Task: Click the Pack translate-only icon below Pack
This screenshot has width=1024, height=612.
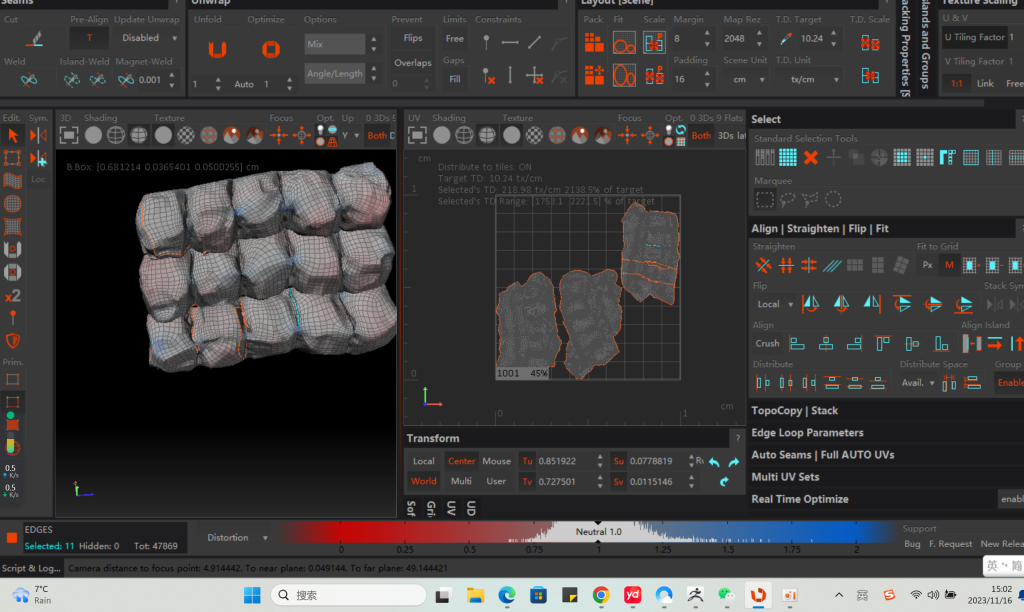Action: pos(594,75)
